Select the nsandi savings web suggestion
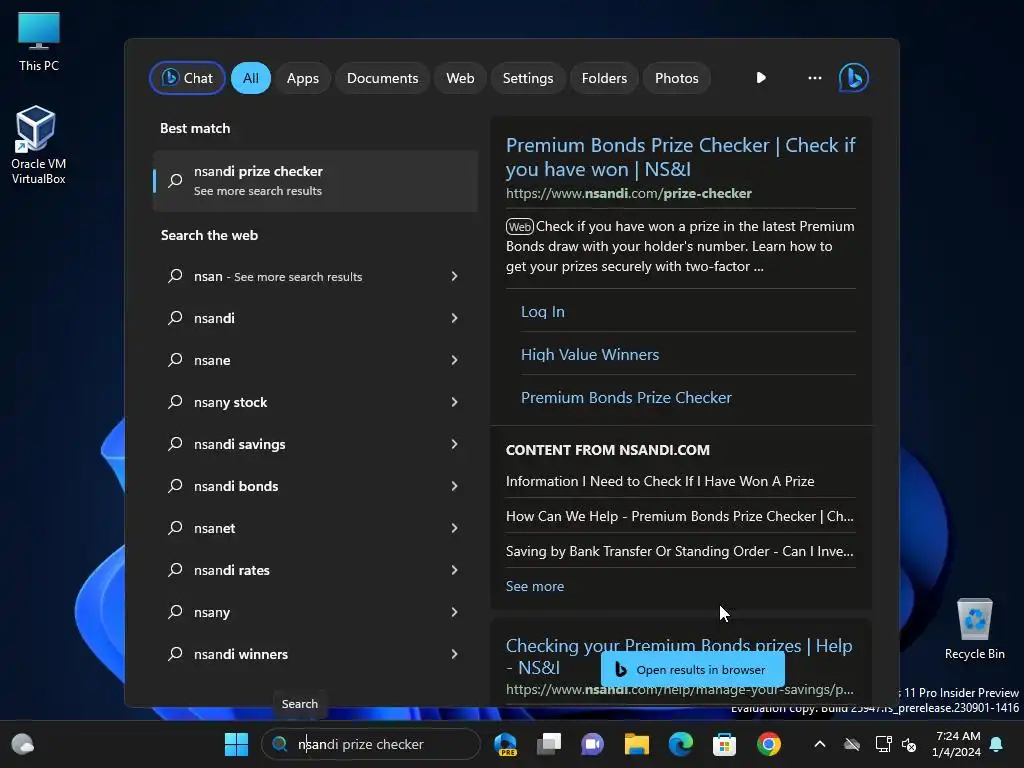Screen dimensions: 1024x768 coord(315,444)
